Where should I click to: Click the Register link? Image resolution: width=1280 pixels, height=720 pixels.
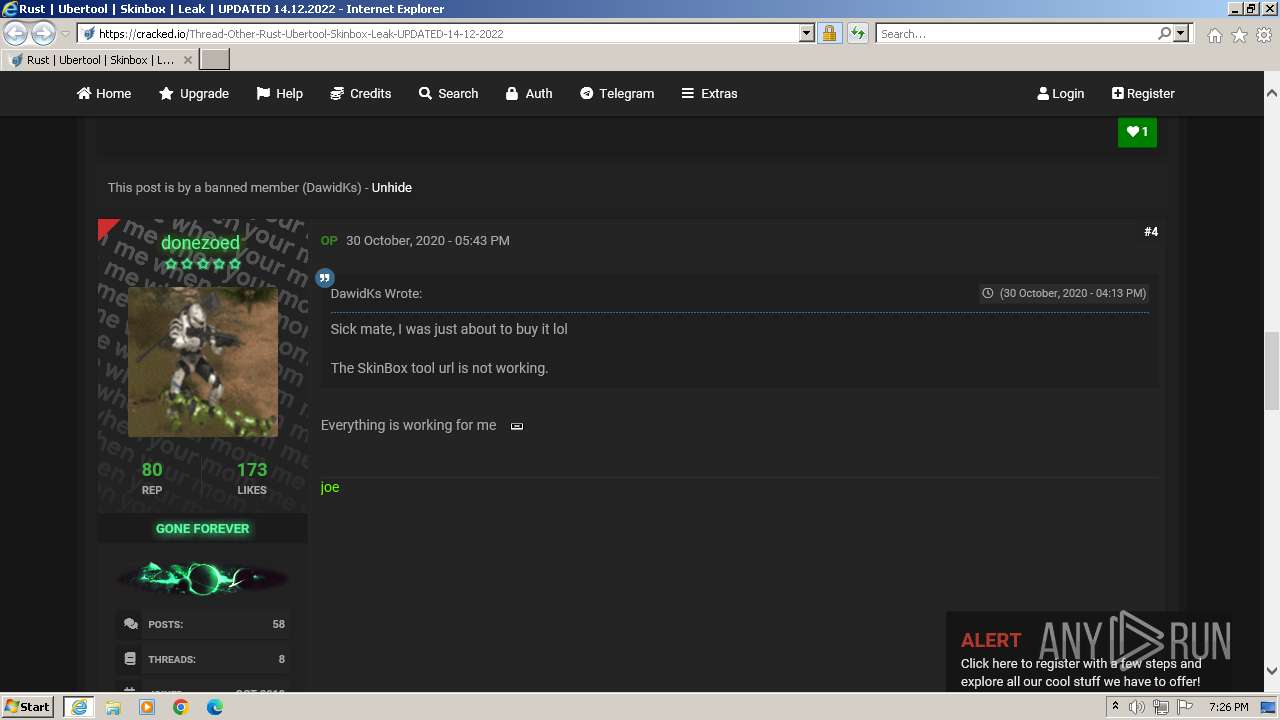1143,93
